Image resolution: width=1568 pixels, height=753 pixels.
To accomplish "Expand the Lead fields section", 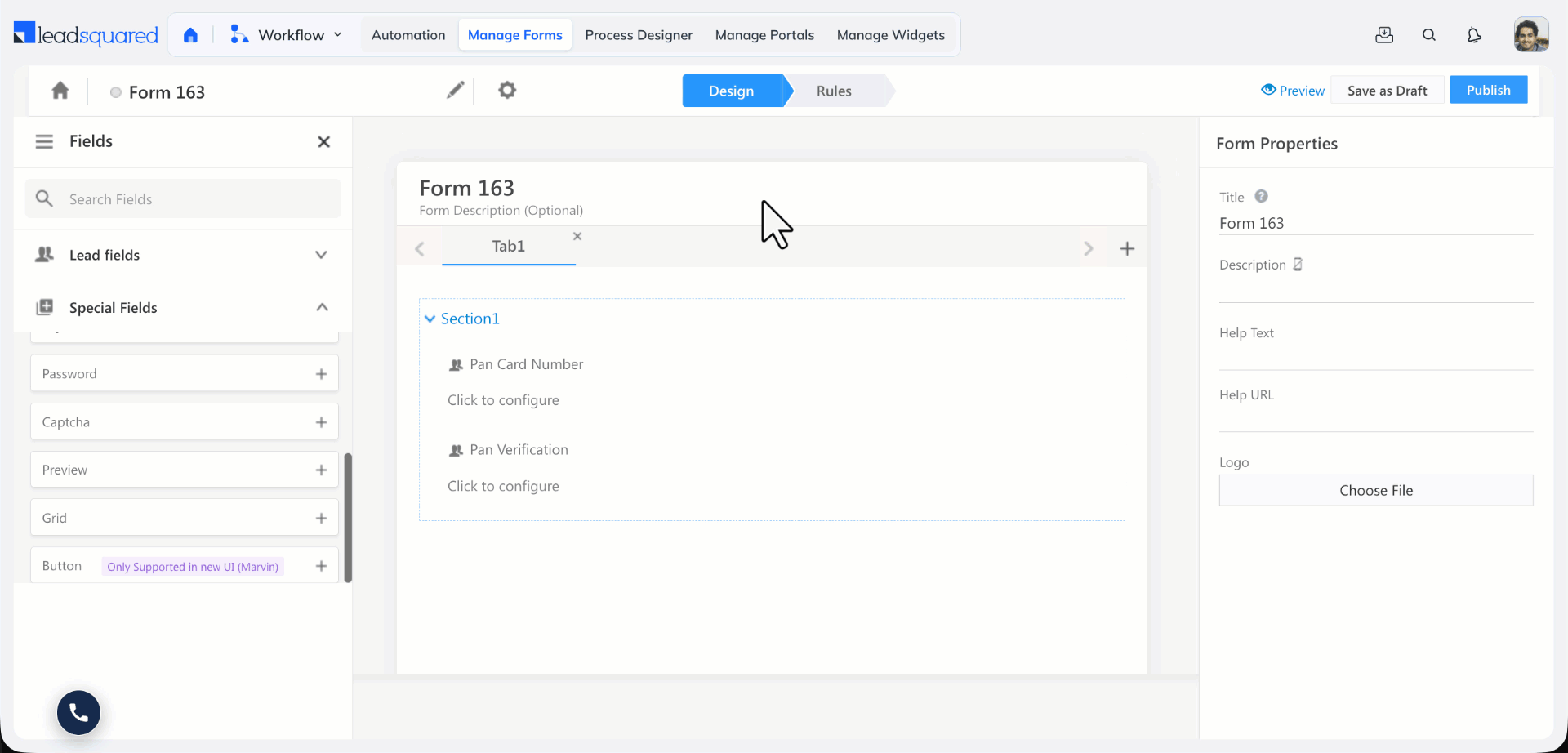I will pyautogui.click(x=183, y=255).
